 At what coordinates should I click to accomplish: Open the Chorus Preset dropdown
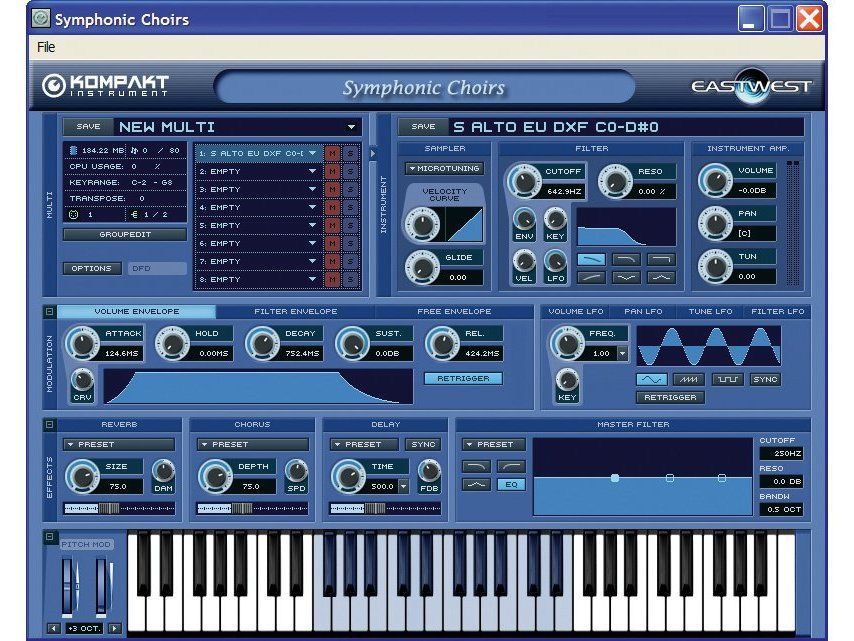[253, 444]
